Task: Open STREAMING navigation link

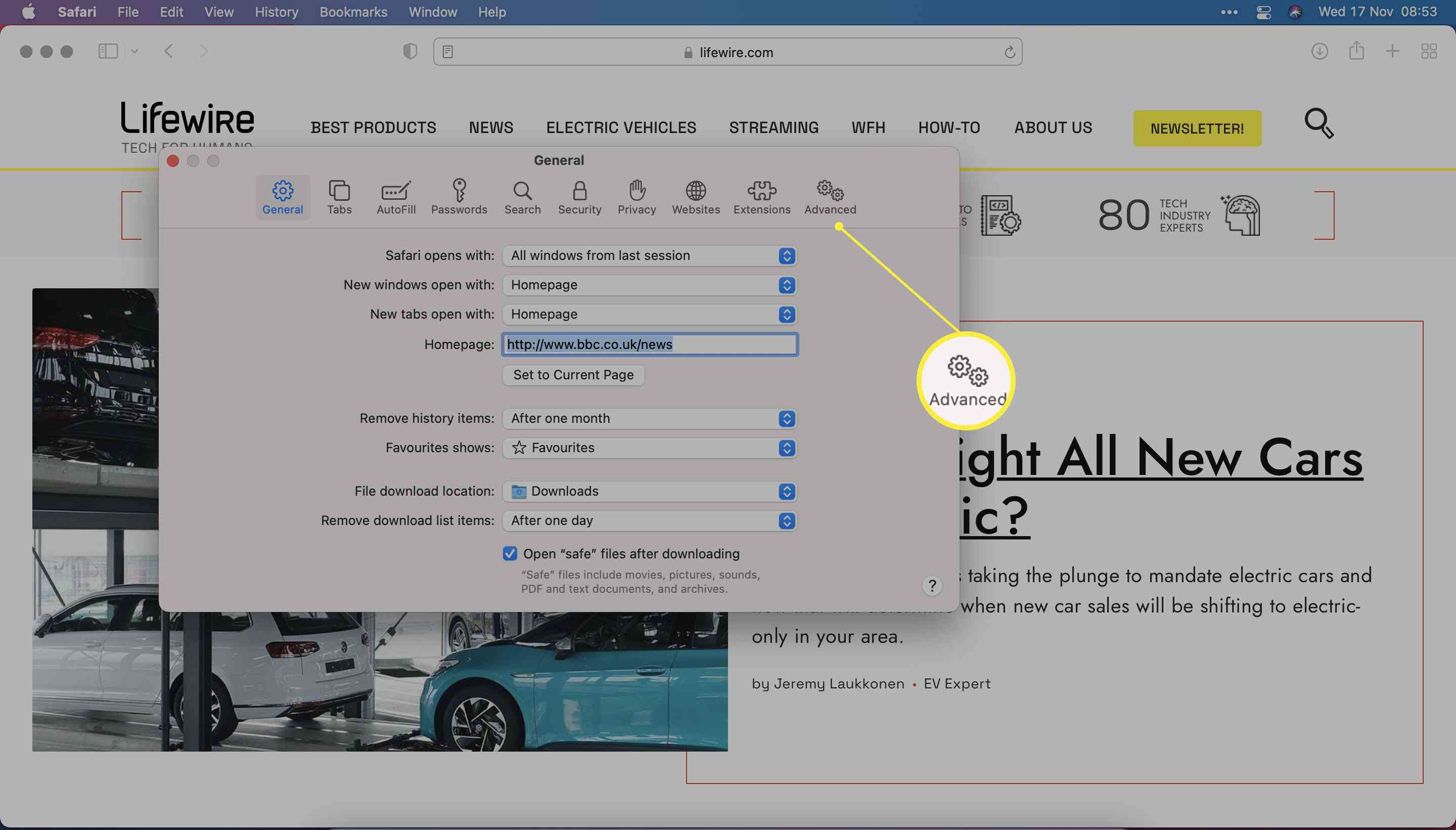Action: (x=773, y=127)
